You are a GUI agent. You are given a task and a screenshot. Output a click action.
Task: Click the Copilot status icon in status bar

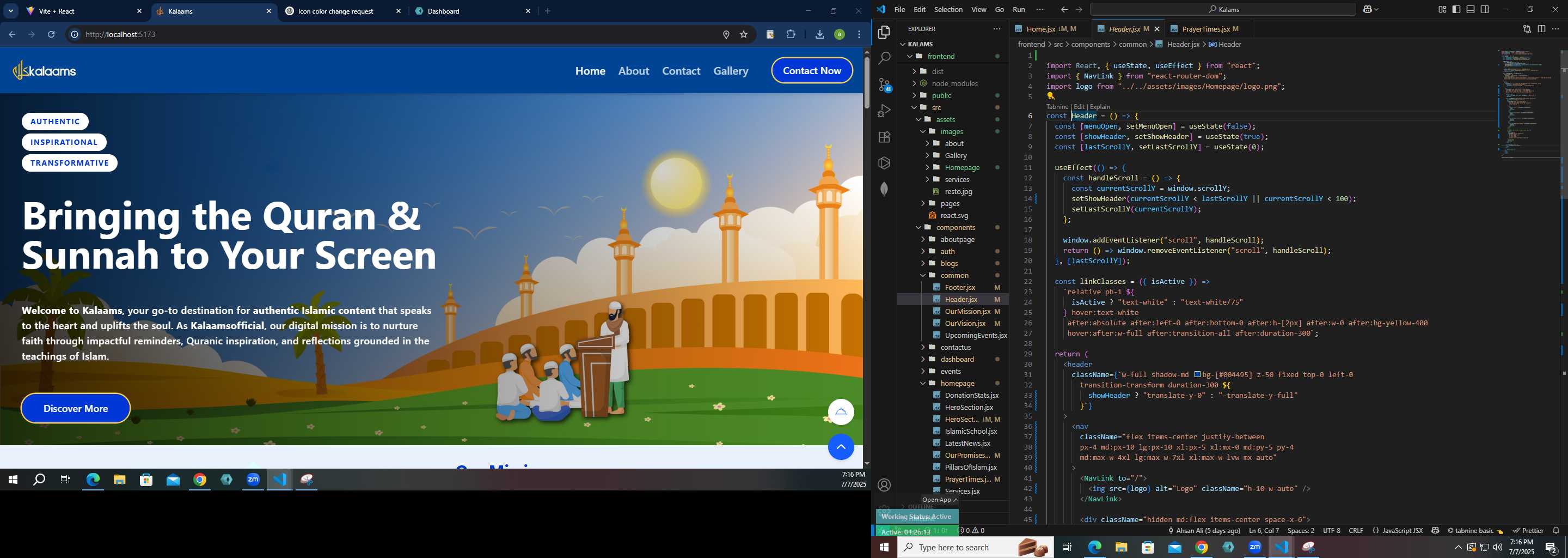point(1435,531)
